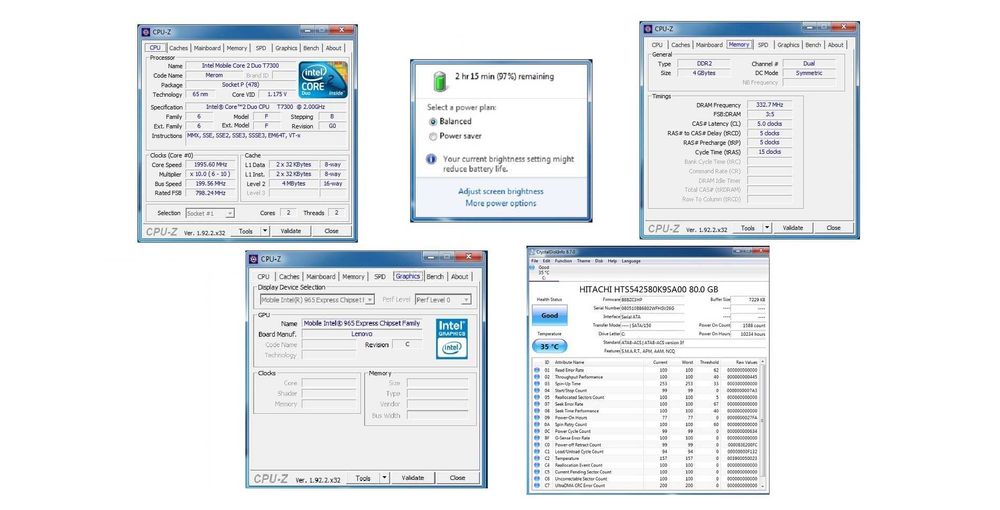Click the status icon for Load/Unload Cycle Count
This screenshot has height=510, width=1000.
point(537,451)
